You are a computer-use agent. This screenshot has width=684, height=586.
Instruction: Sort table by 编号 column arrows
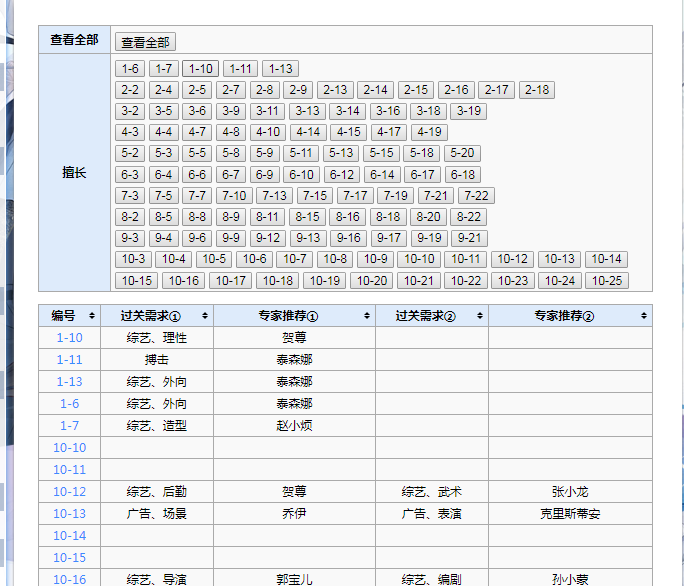(92, 315)
